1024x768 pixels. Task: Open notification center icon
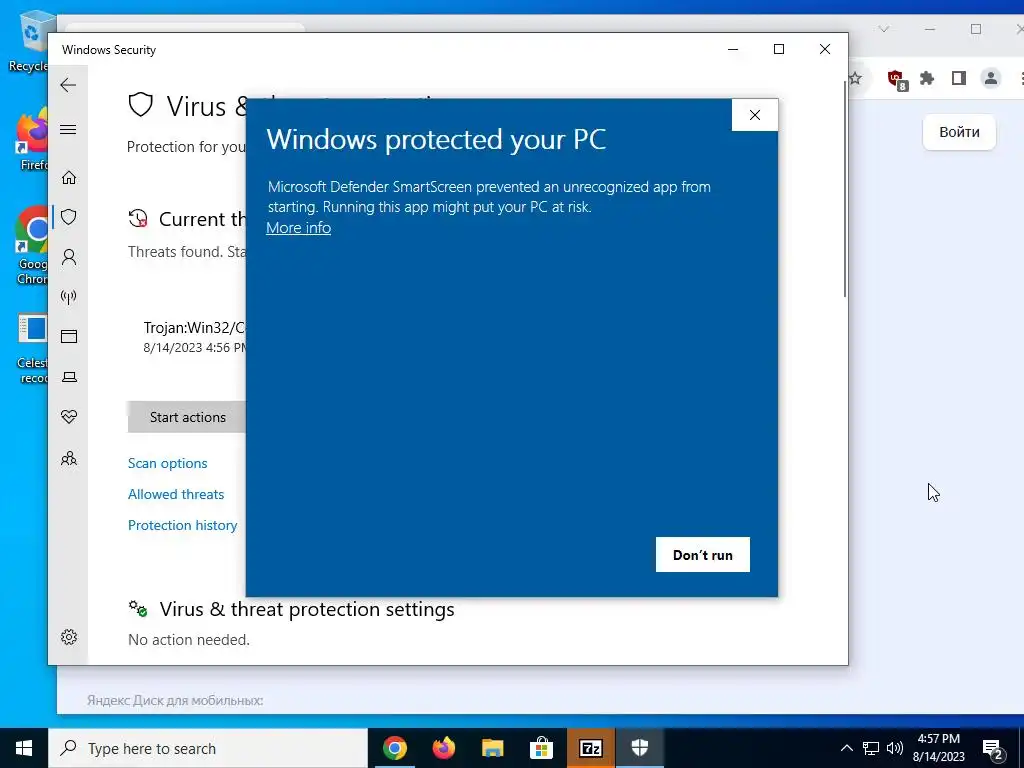(x=993, y=748)
